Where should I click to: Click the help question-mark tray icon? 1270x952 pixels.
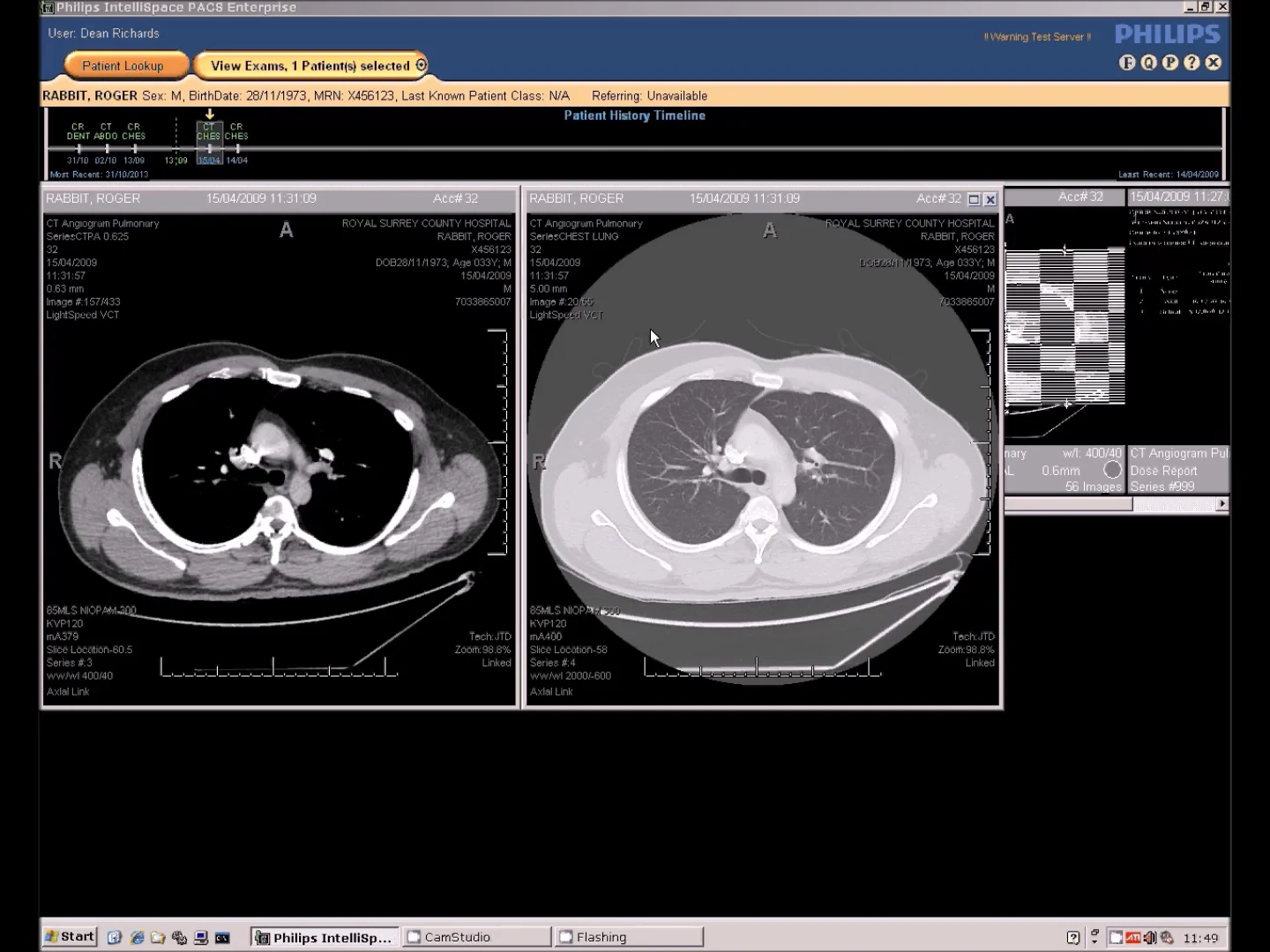1073,938
